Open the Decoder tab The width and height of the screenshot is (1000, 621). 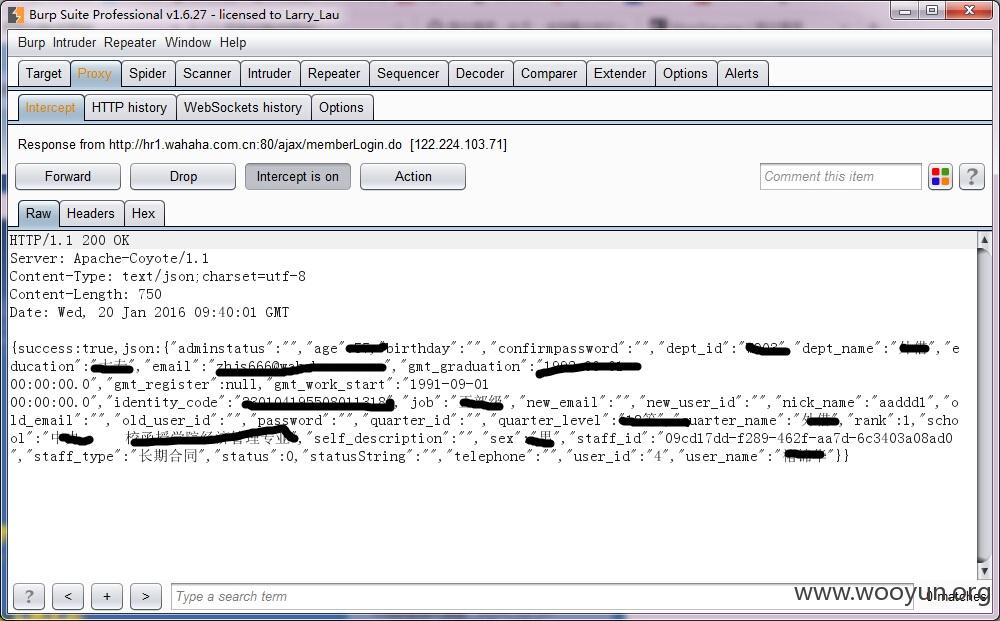480,73
